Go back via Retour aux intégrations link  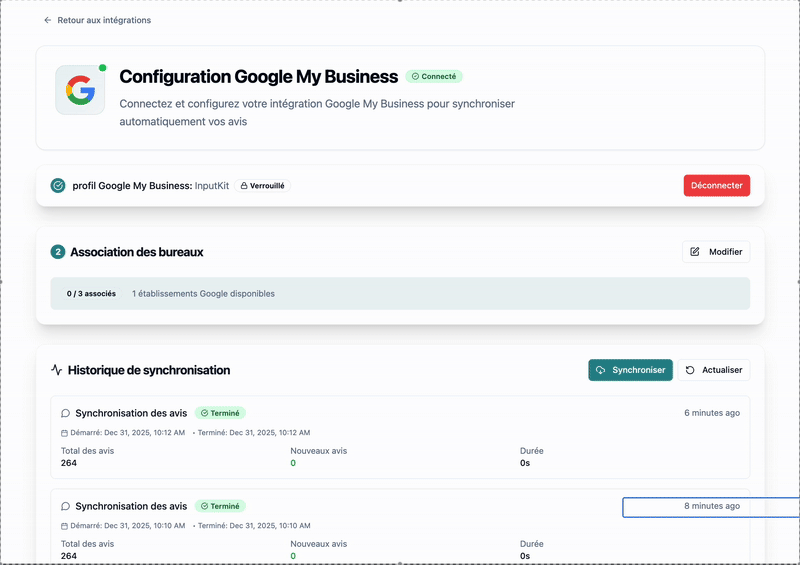pyautogui.click(x=97, y=20)
